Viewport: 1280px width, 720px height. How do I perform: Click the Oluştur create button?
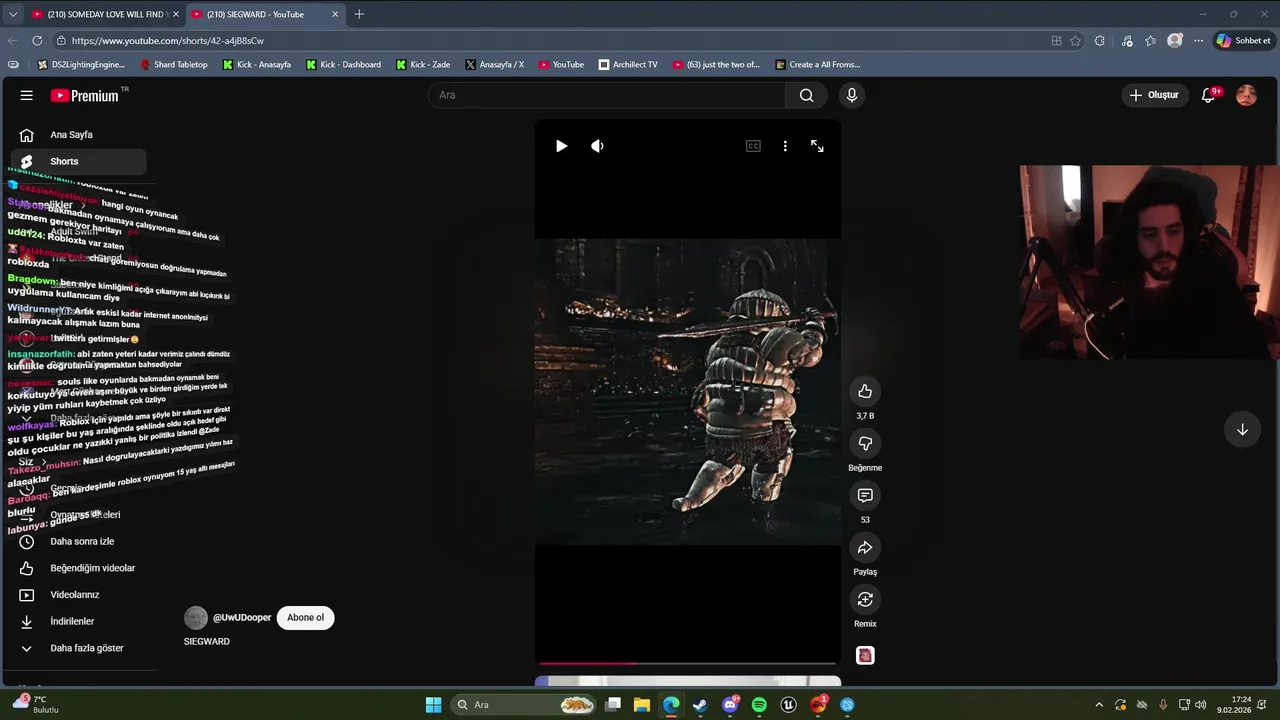coord(1154,95)
